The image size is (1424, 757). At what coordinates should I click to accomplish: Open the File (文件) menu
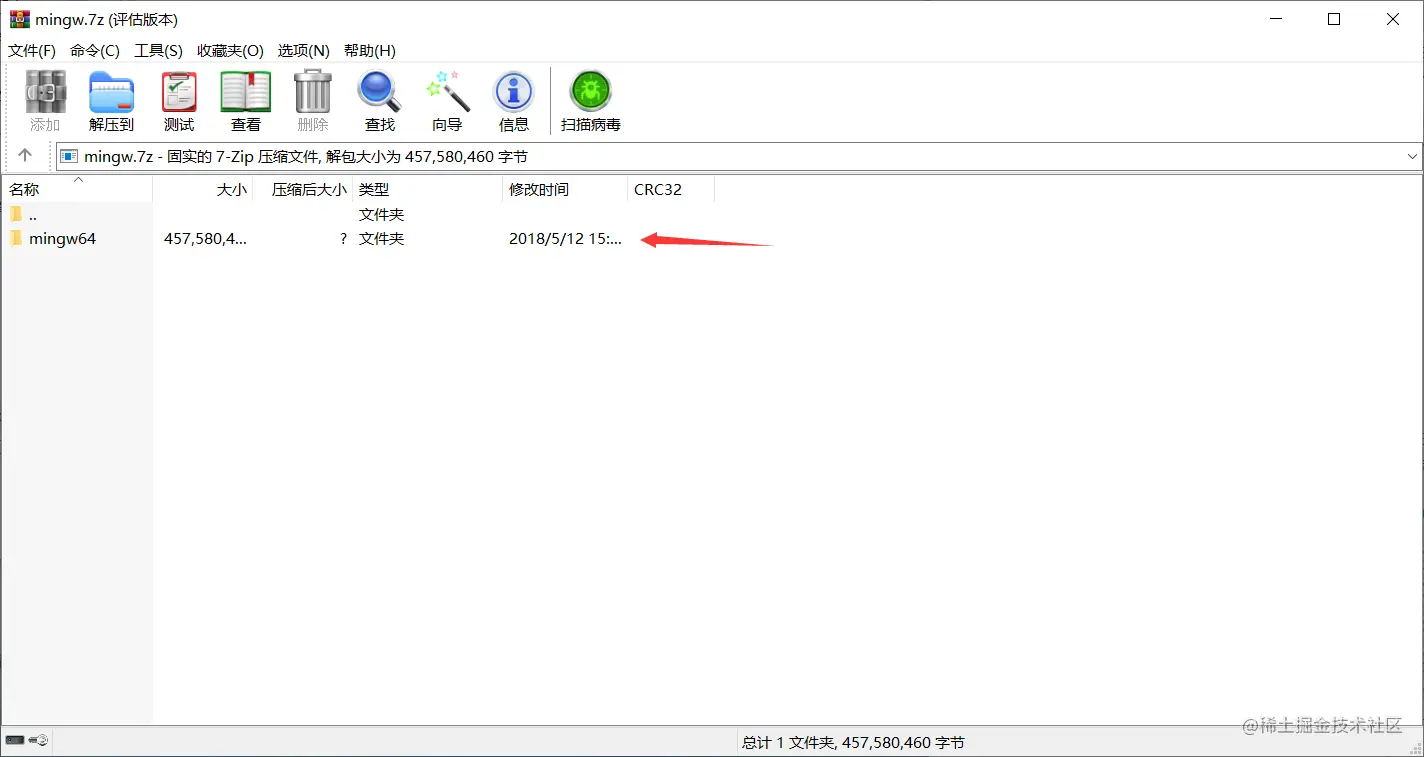[x=32, y=50]
